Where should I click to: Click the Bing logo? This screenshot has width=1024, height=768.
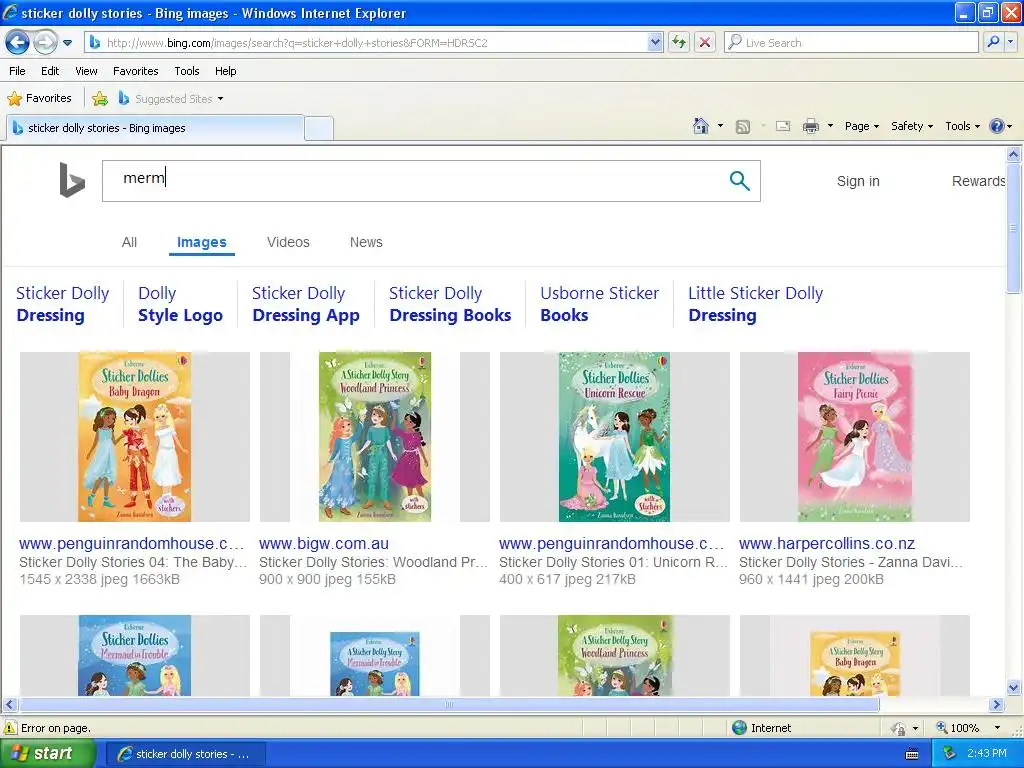coord(72,180)
